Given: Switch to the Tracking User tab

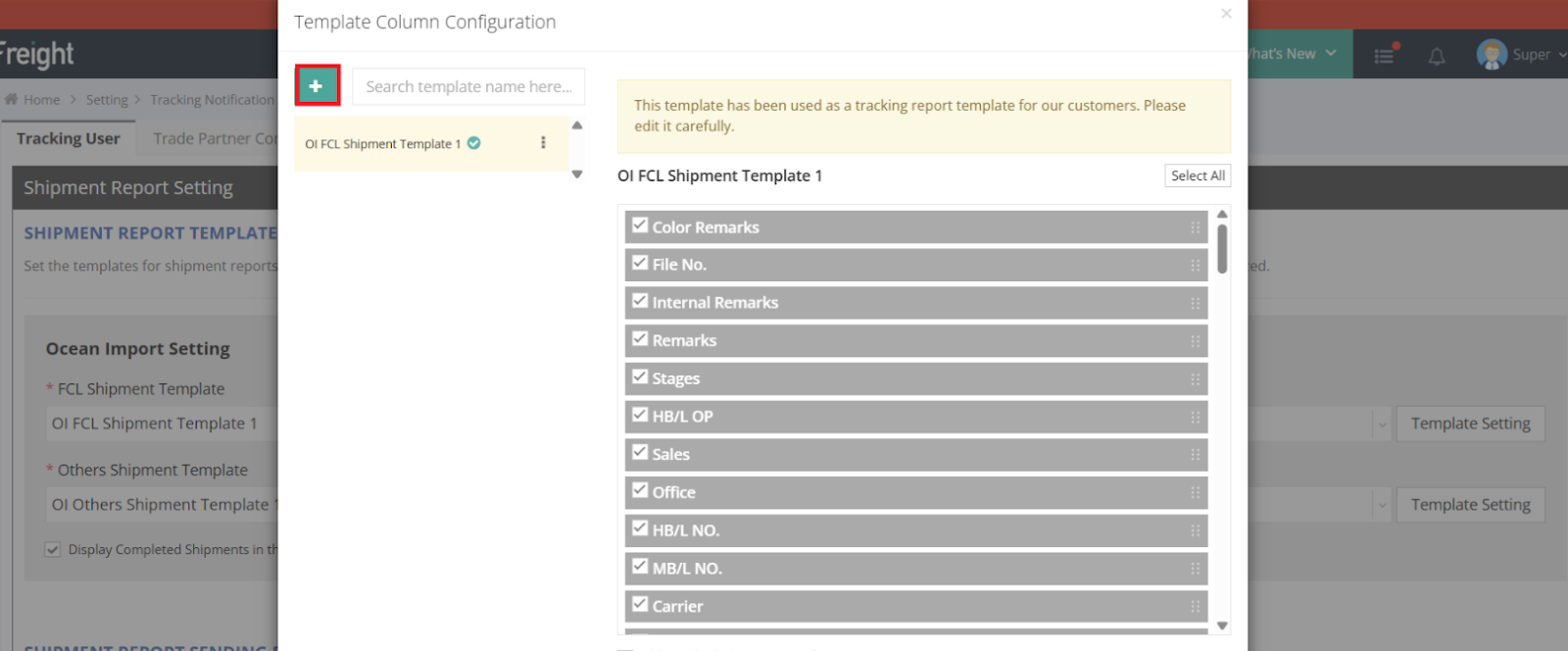Looking at the screenshot, I should coord(68,139).
